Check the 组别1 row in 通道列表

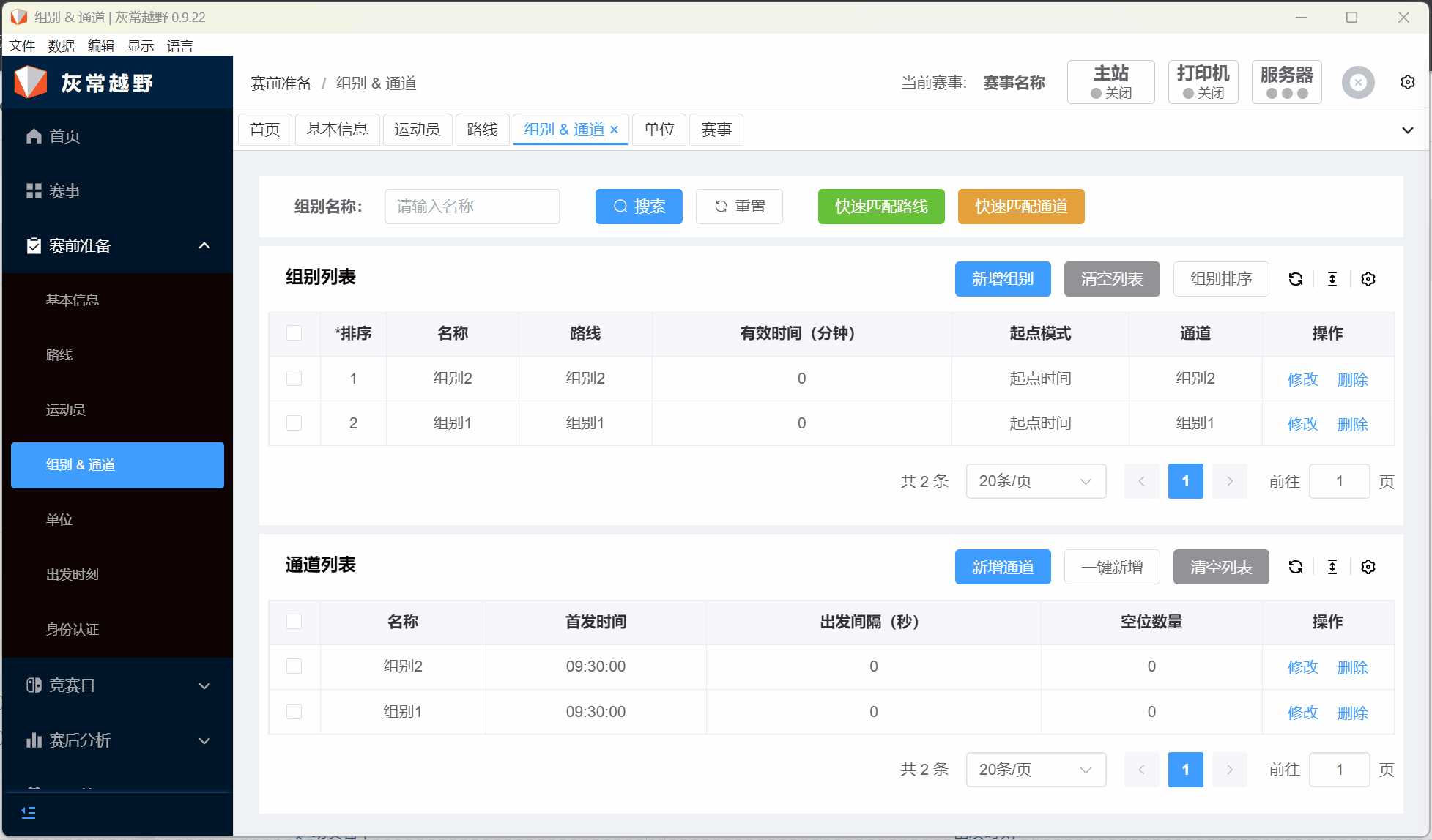click(x=294, y=711)
